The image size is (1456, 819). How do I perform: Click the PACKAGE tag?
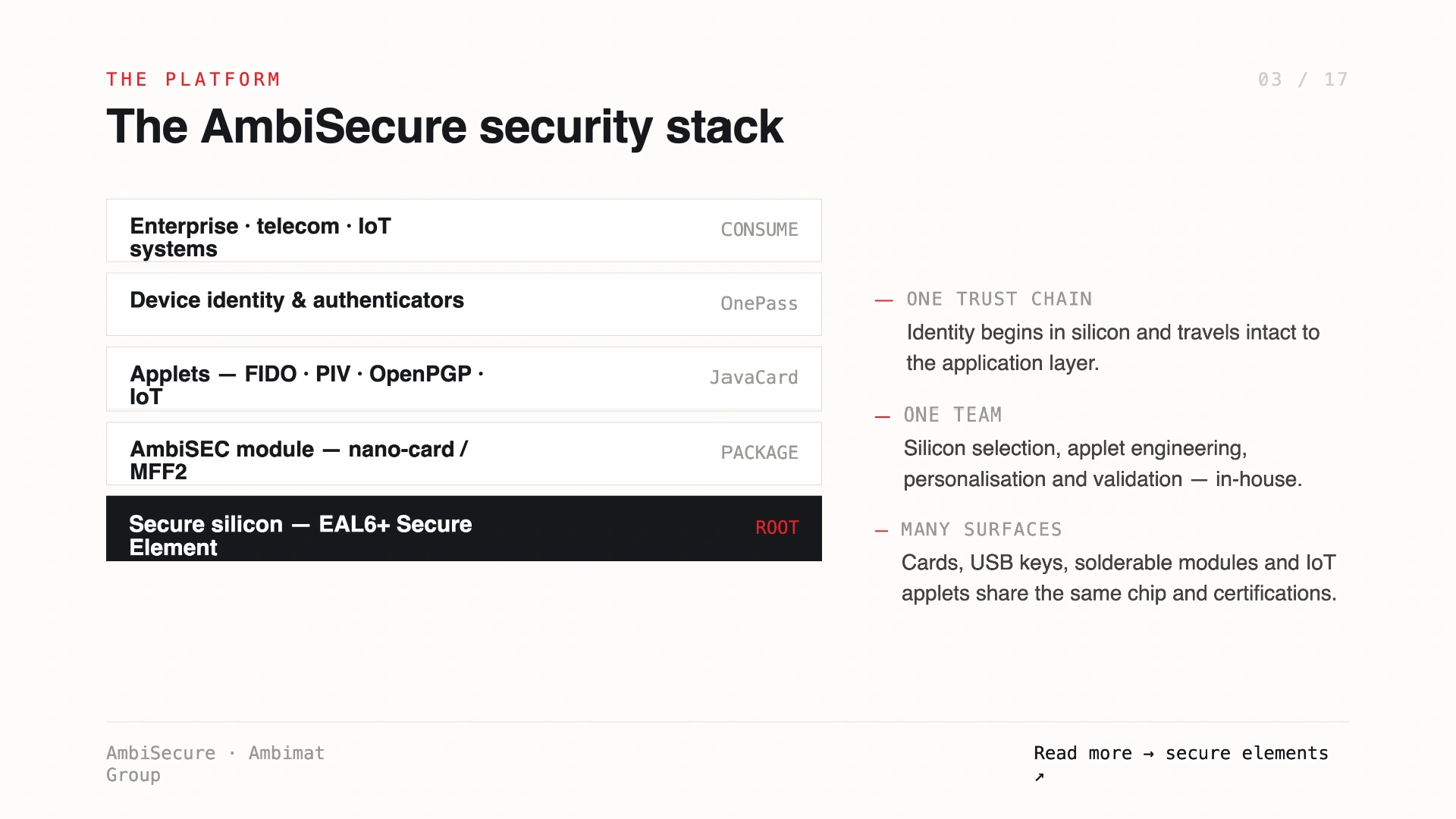[759, 453]
